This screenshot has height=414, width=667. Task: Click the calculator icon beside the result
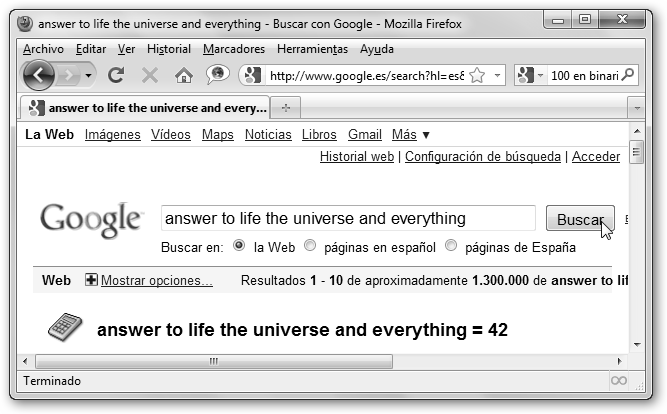(x=65, y=327)
